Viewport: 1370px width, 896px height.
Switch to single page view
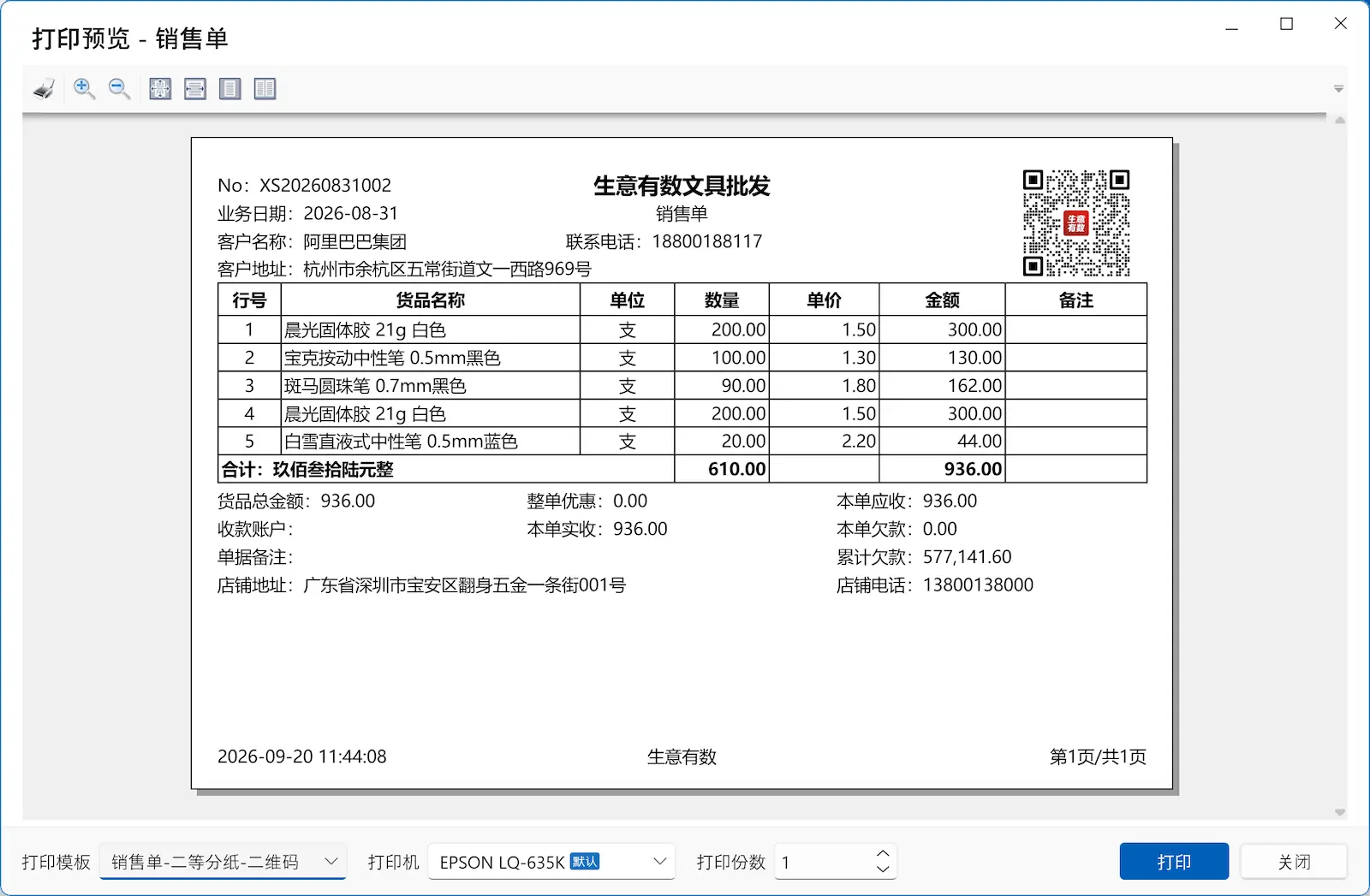(230, 89)
